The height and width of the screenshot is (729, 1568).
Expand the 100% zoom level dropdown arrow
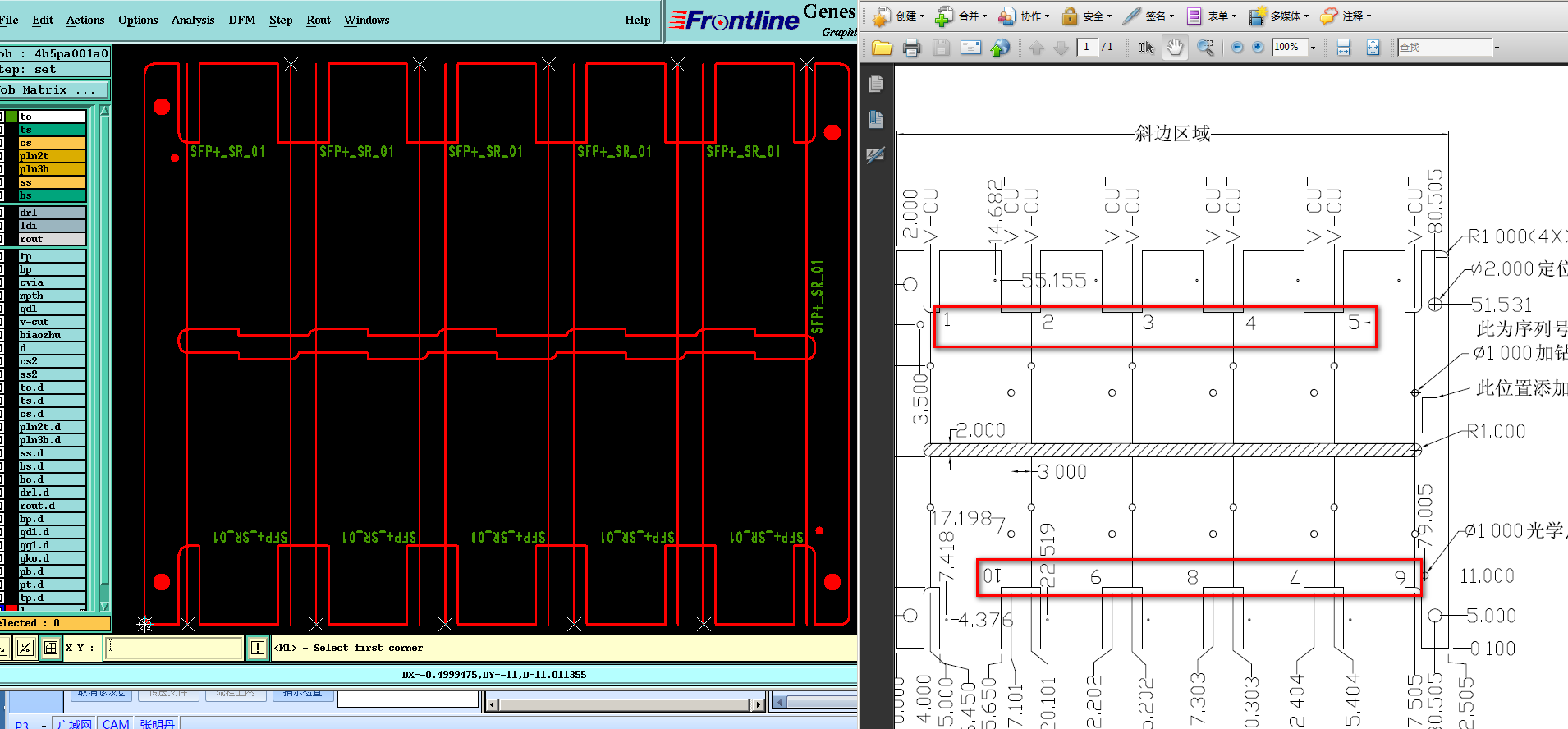(x=1314, y=48)
